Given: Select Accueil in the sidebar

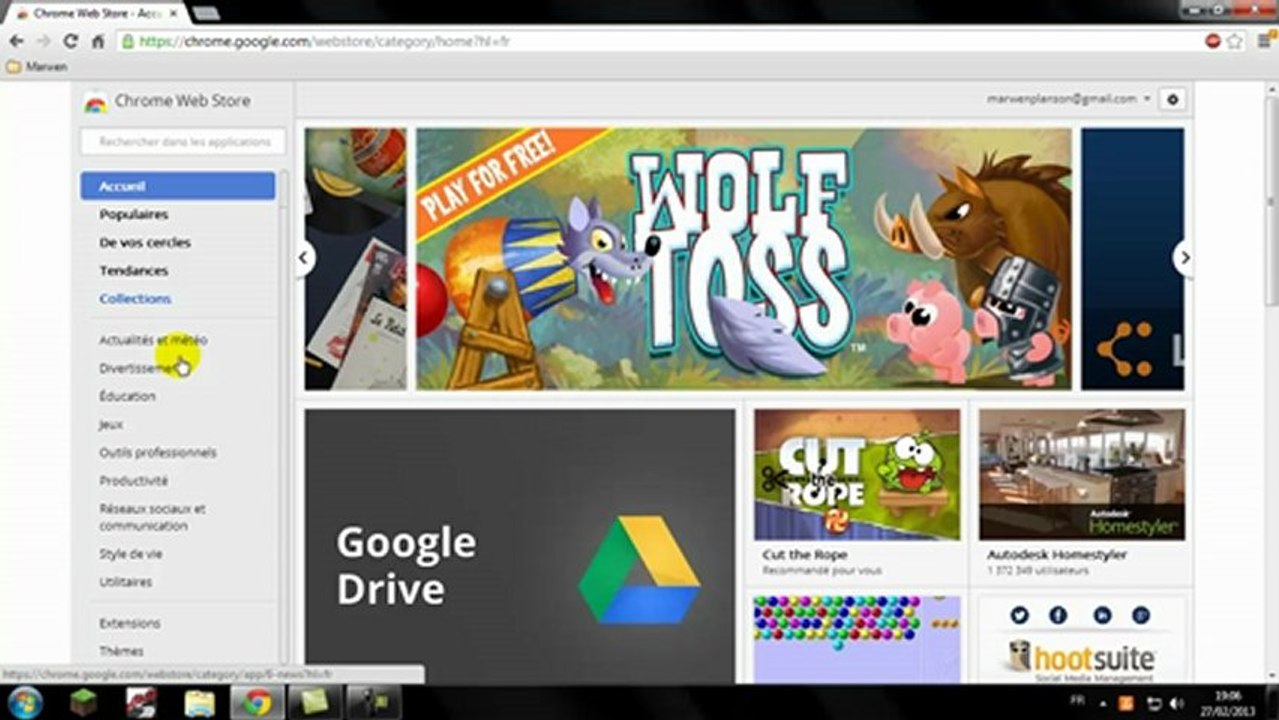Looking at the screenshot, I should coord(178,186).
